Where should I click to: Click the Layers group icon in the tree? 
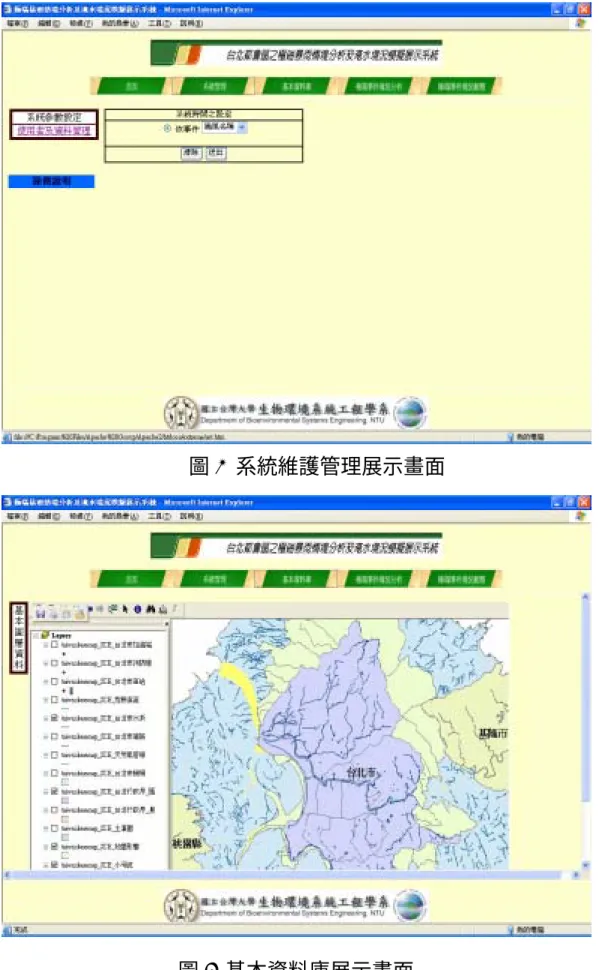coord(45,635)
